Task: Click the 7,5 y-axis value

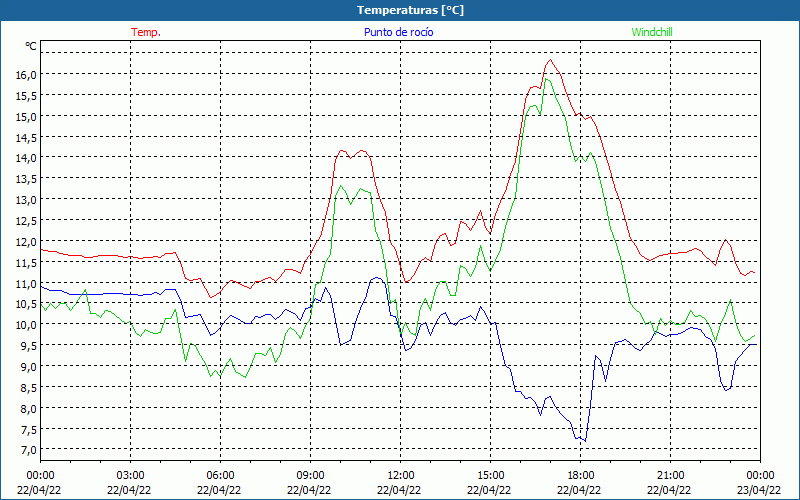Action: 29,429
